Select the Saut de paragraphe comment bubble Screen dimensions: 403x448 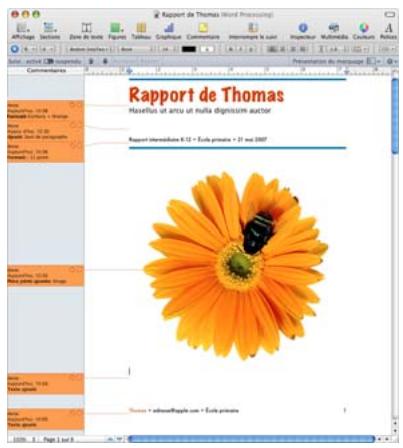point(46,131)
